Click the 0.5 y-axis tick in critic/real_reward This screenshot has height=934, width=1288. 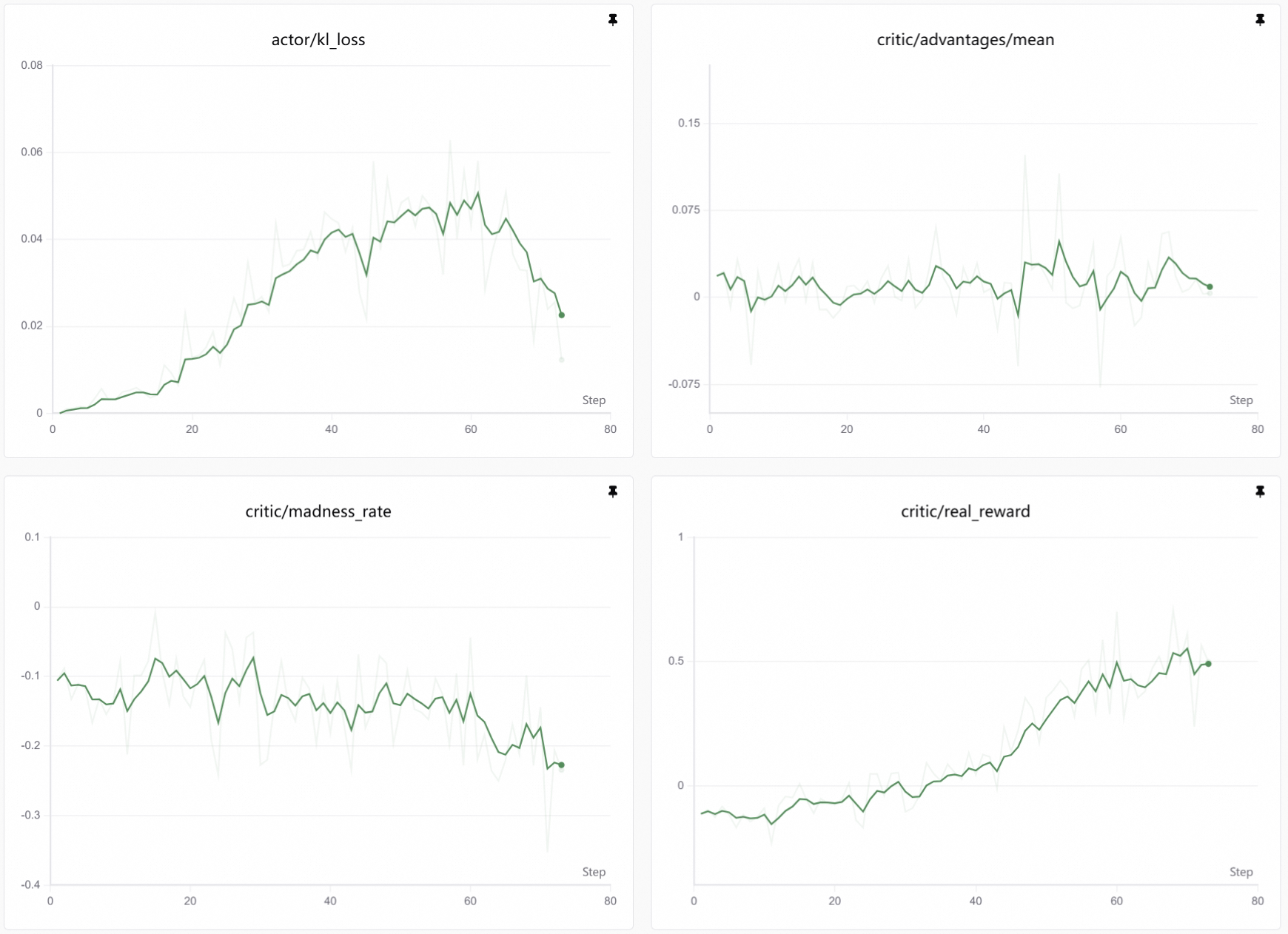[x=676, y=661]
